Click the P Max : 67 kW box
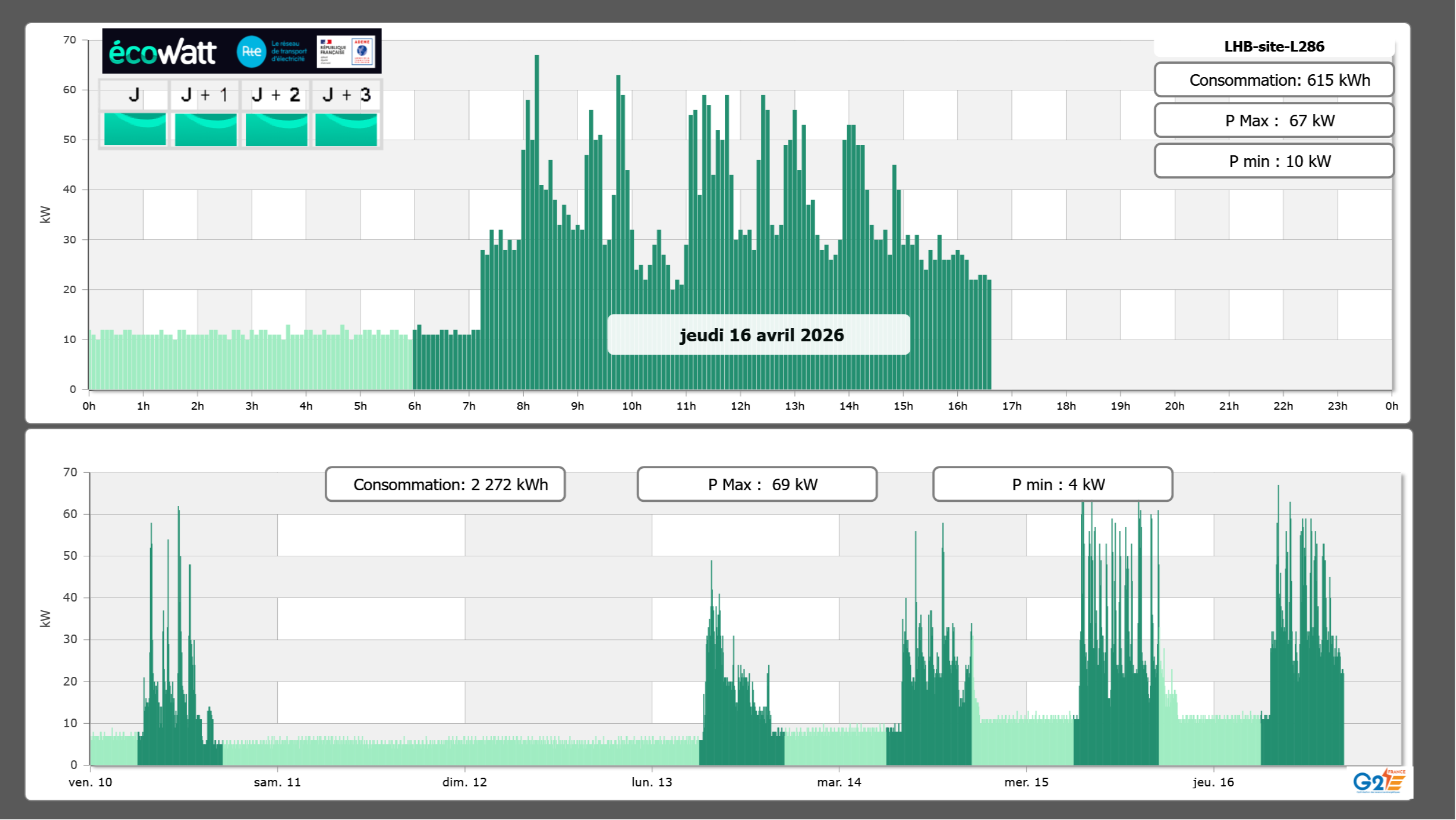Screen dimensions: 1456x820 click(1273, 121)
